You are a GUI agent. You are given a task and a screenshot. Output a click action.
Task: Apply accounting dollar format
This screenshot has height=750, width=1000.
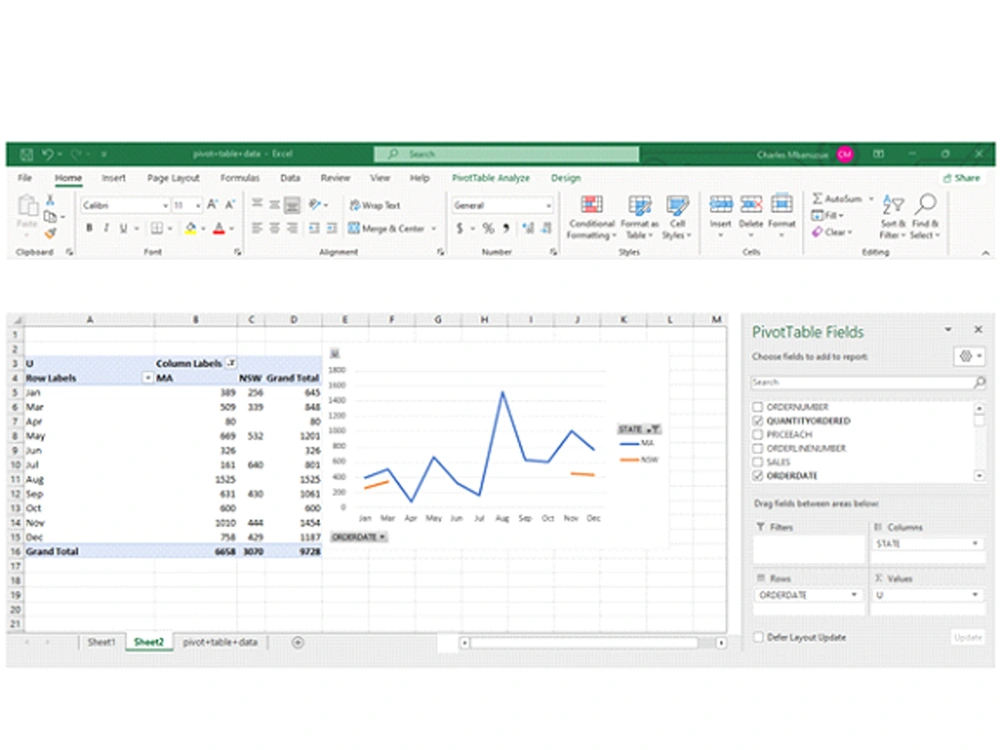[x=460, y=228]
